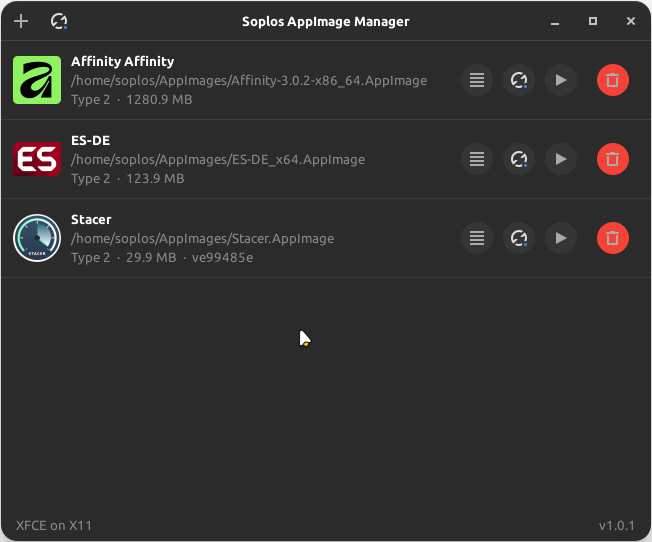Image resolution: width=652 pixels, height=542 pixels.
Task: Delete the ES-DE AppImage
Action: pyautogui.click(x=612, y=159)
